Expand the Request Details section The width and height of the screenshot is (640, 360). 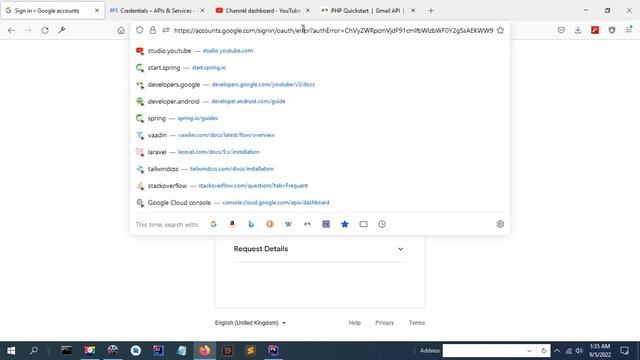tap(319, 249)
